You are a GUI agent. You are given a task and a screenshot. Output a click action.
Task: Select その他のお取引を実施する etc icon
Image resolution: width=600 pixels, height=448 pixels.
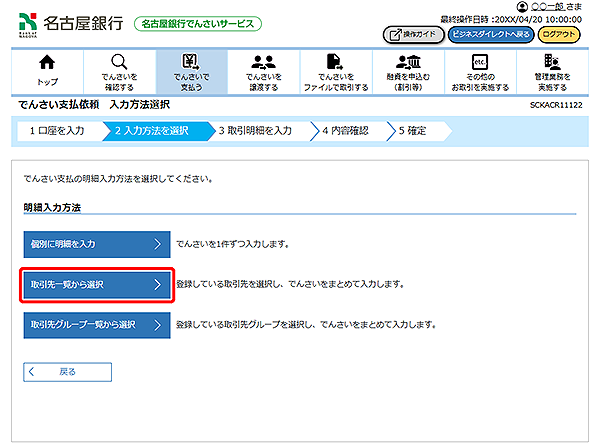click(x=478, y=64)
